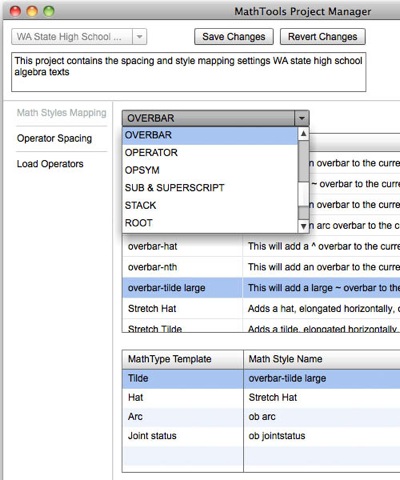The image size is (400, 480).
Task: Click the ob jointstatus mapping cell
Action: point(322,436)
